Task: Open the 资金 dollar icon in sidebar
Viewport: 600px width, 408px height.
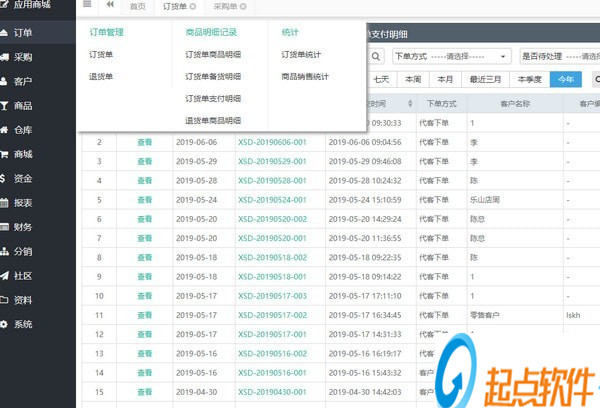Action: (3, 178)
